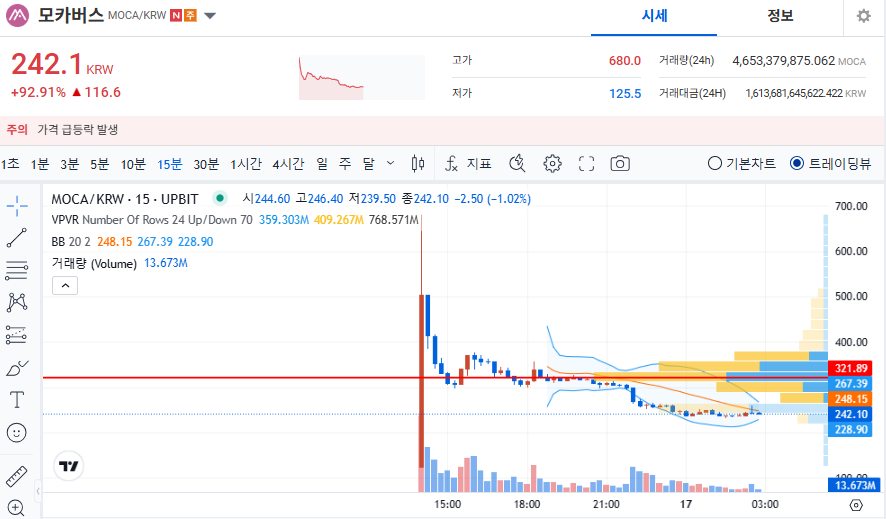Toggle fullscreen chart mode
886x519 pixels.
pyautogui.click(x=587, y=164)
